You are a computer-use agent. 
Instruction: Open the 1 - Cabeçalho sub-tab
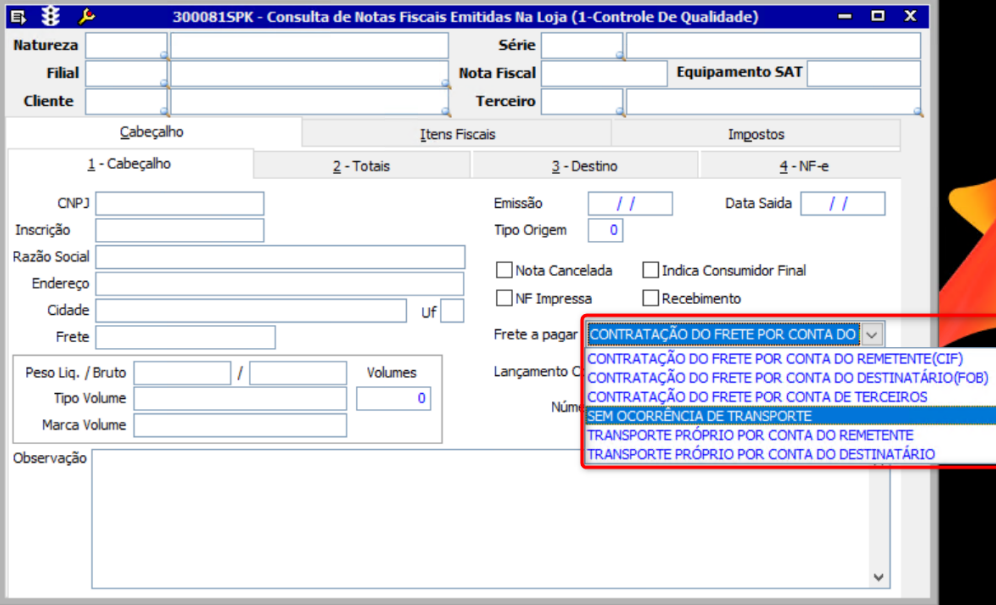[129, 163]
